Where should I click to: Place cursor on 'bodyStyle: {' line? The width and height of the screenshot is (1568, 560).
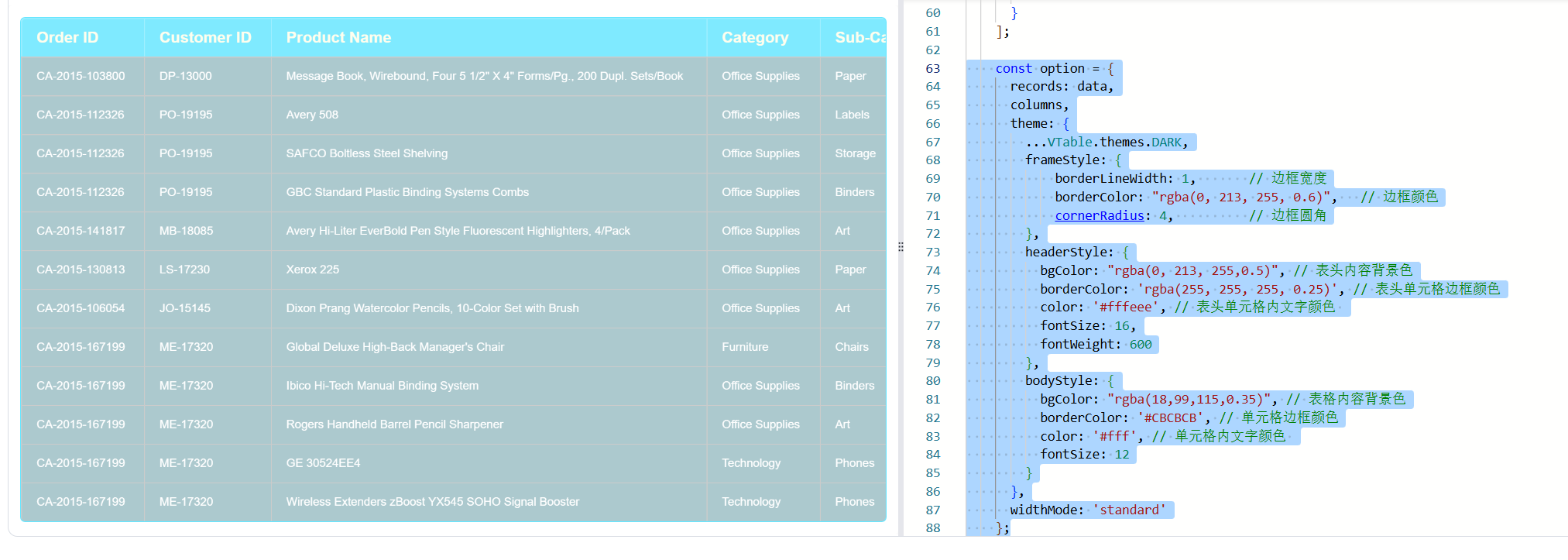[x=1069, y=380]
